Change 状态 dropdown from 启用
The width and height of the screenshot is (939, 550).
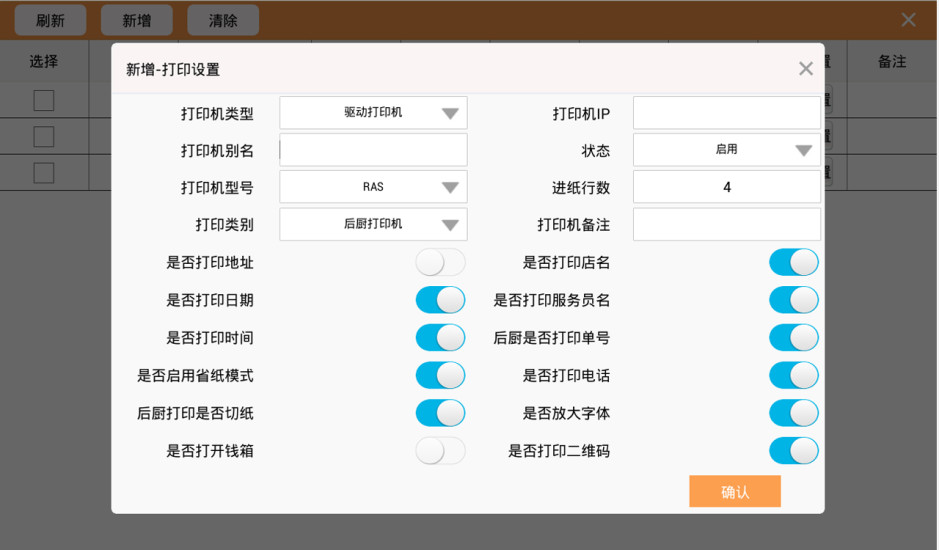coord(726,150)
